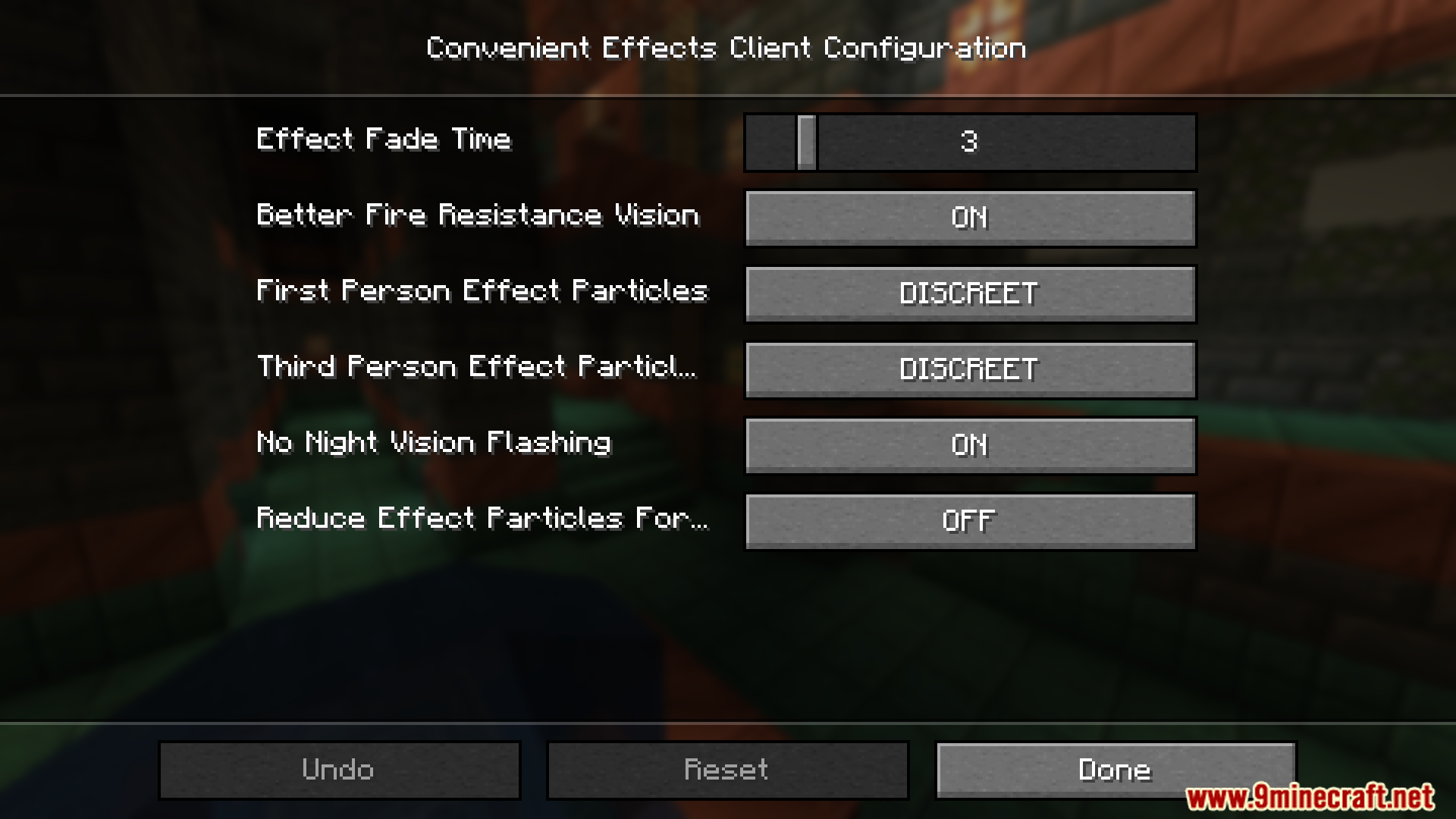
Task: Toggle No Night Vision Flashing setting
Action: [970, 445]
